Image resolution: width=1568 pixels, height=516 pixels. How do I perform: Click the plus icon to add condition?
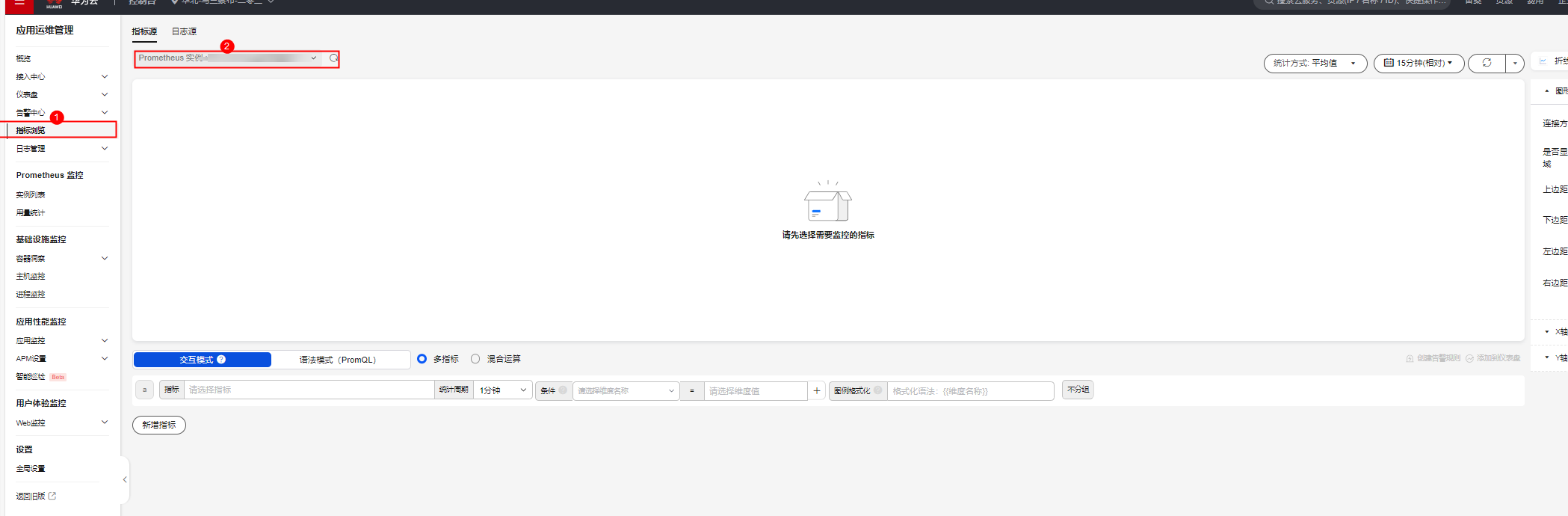817,390
